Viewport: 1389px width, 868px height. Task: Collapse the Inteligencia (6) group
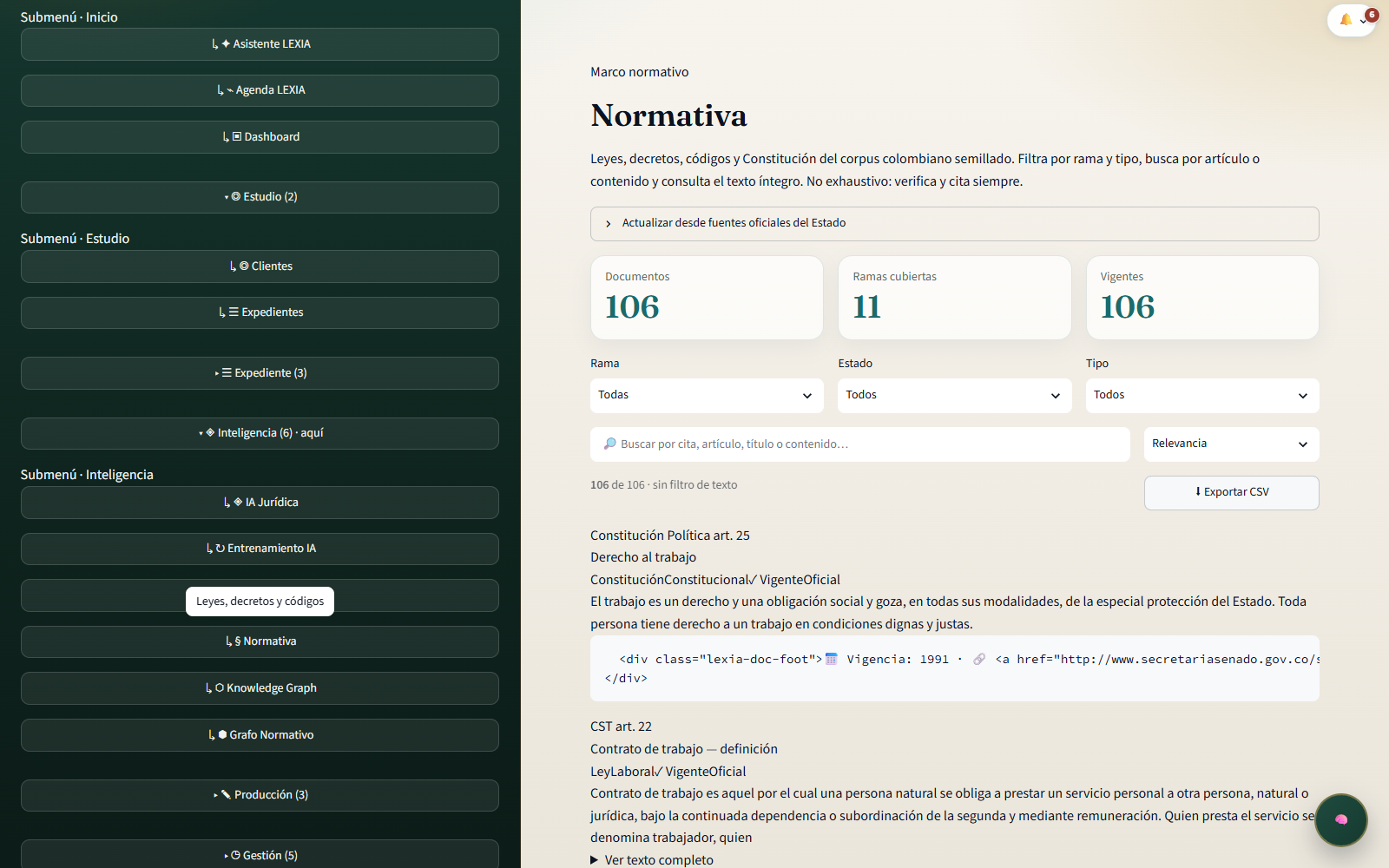coord(260,433)
